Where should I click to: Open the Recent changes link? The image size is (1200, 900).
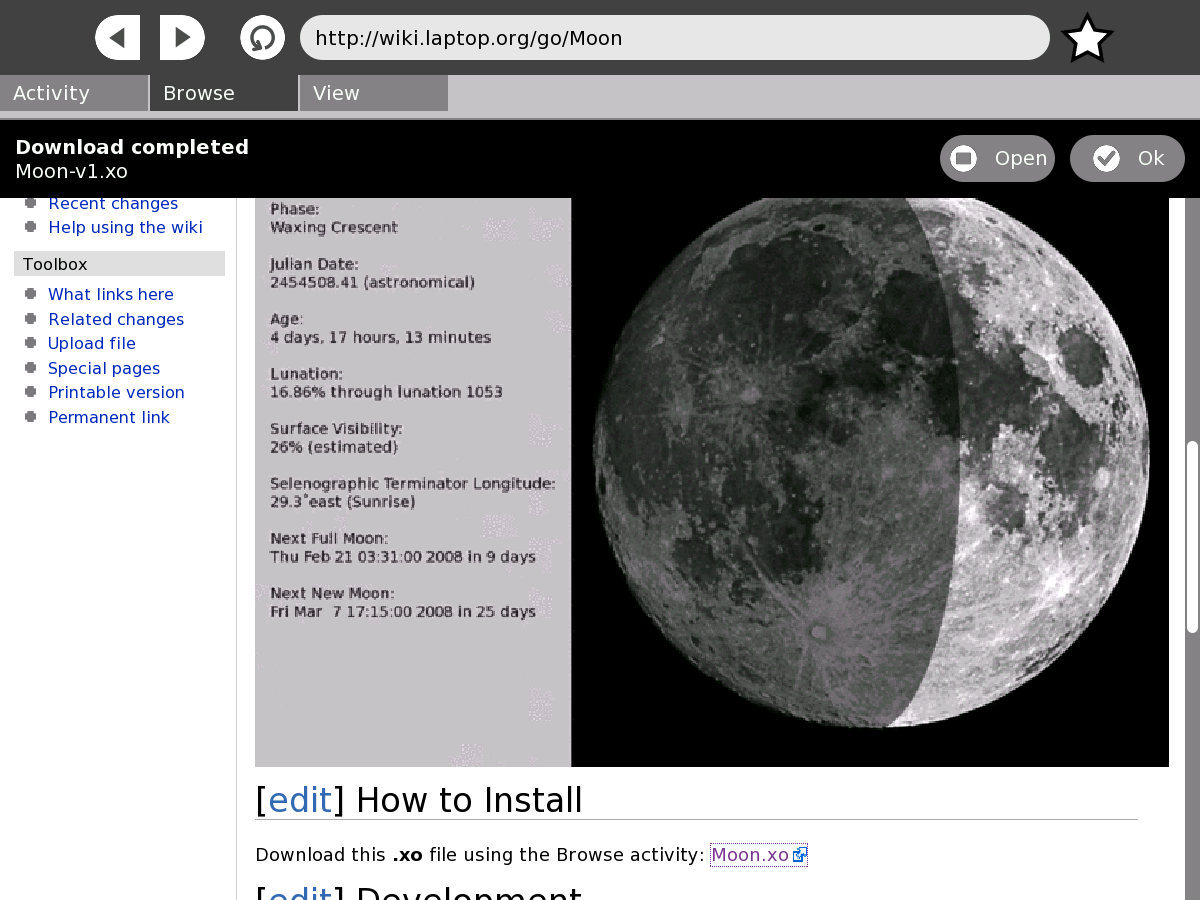point(113,204)
